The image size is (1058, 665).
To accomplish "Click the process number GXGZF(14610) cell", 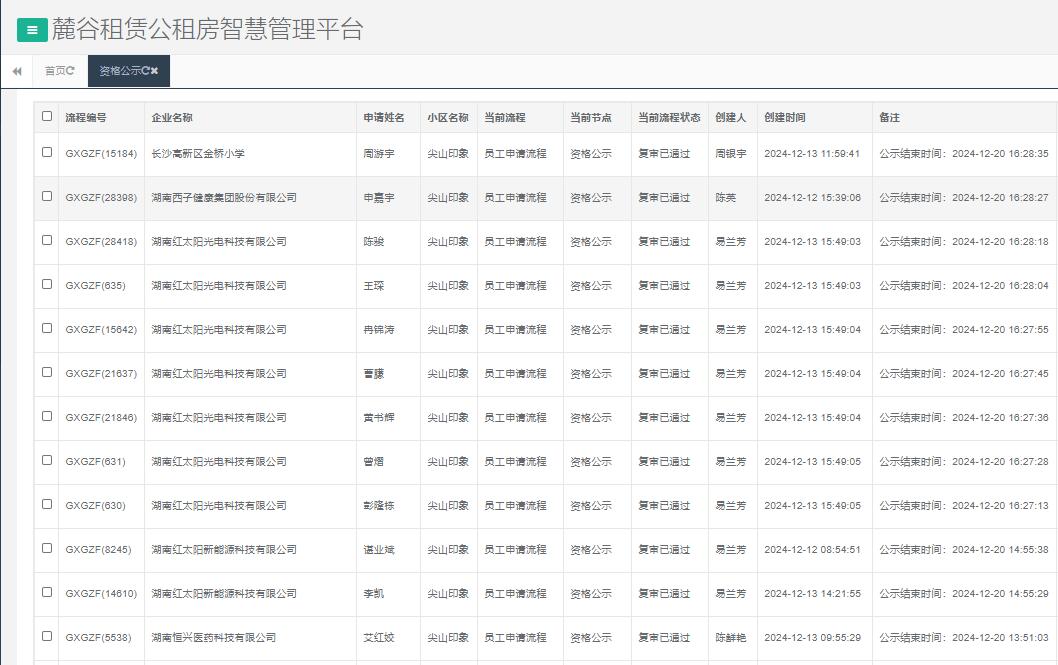I will pos(101,594).
